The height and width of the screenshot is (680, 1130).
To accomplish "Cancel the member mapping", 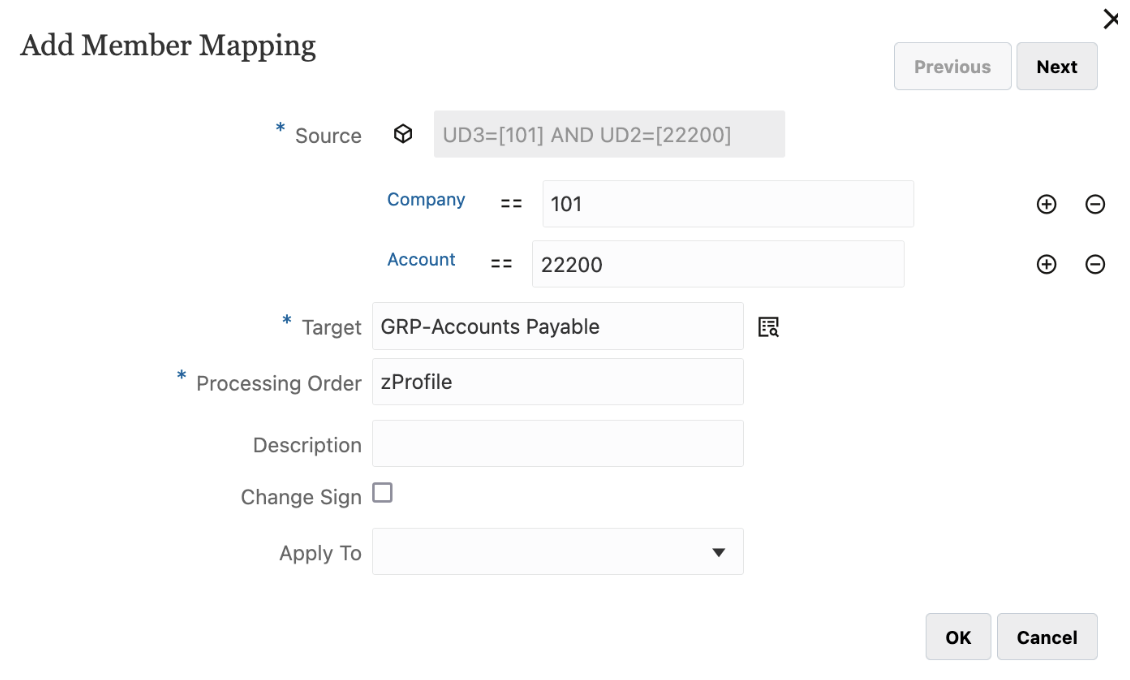I will pos(1046,637).
